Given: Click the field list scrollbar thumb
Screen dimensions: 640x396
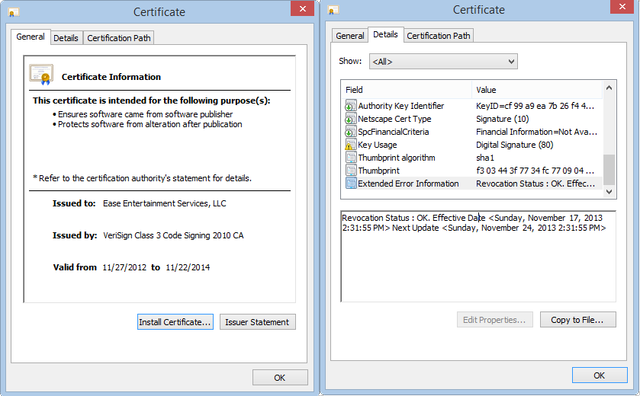Looking at the screenshot, I should (609, 169).
